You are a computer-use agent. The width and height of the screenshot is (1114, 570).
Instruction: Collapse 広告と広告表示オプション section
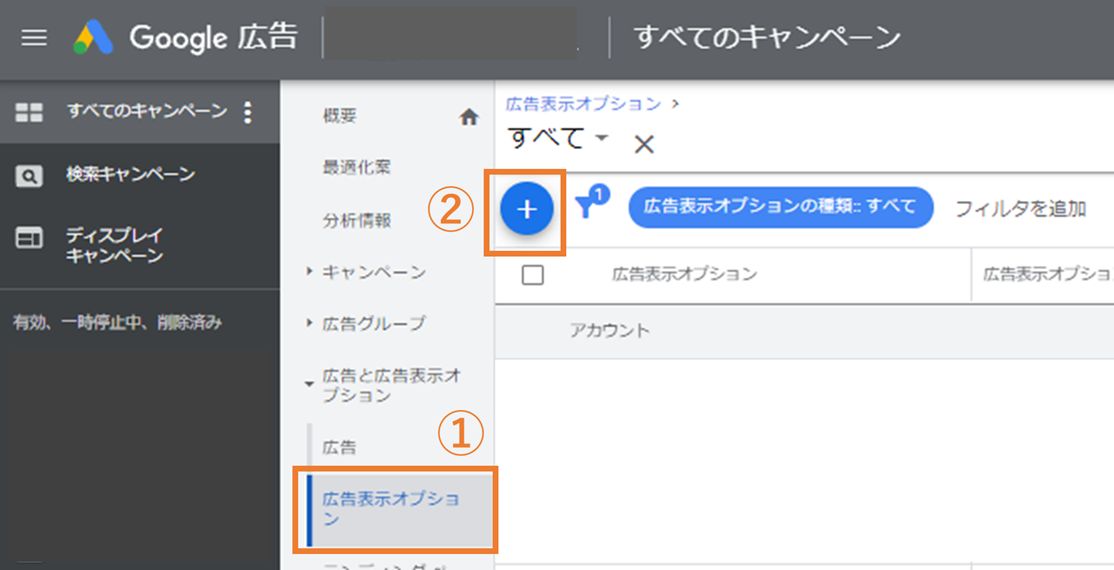tap(310, 382)
